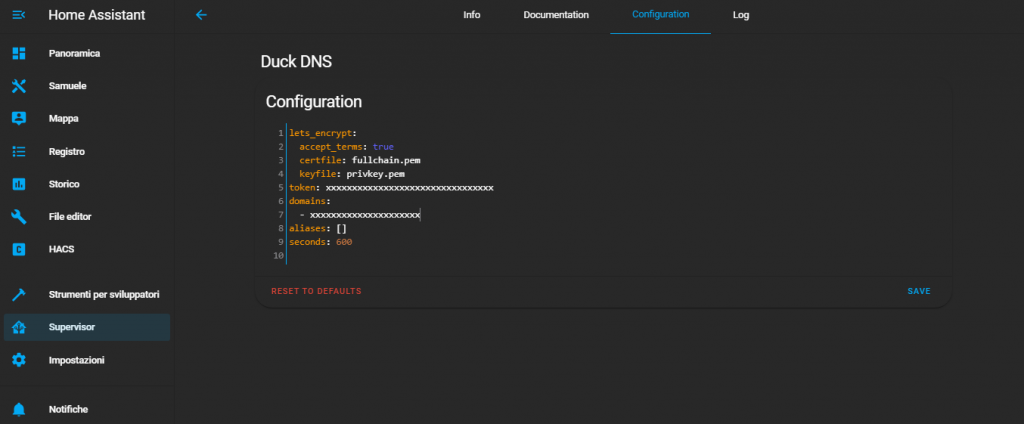Select Mappa in the sidebar
Viewport: 1024px width, 424px height.
[87, 119]
